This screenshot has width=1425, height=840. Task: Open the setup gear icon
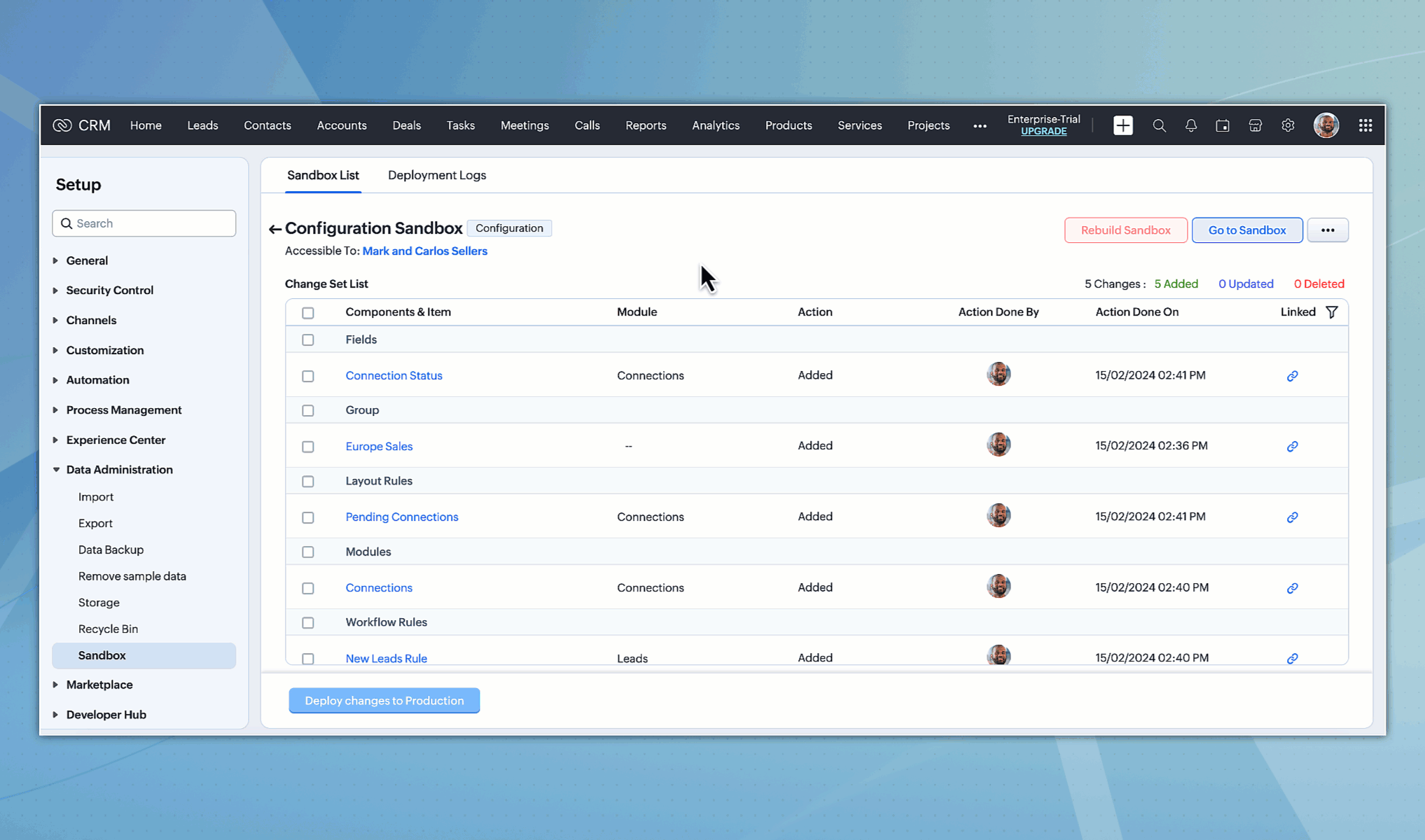tap(1288, 125)
